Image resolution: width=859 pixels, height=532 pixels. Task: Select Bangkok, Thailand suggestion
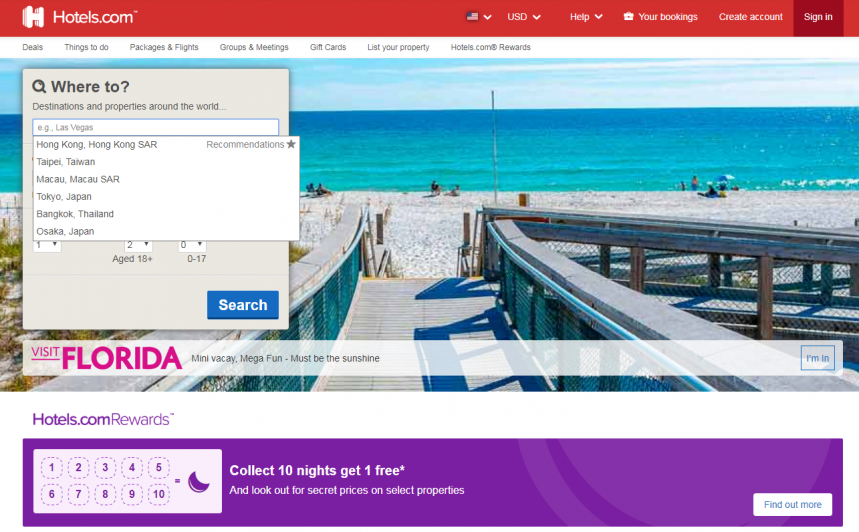166,214
